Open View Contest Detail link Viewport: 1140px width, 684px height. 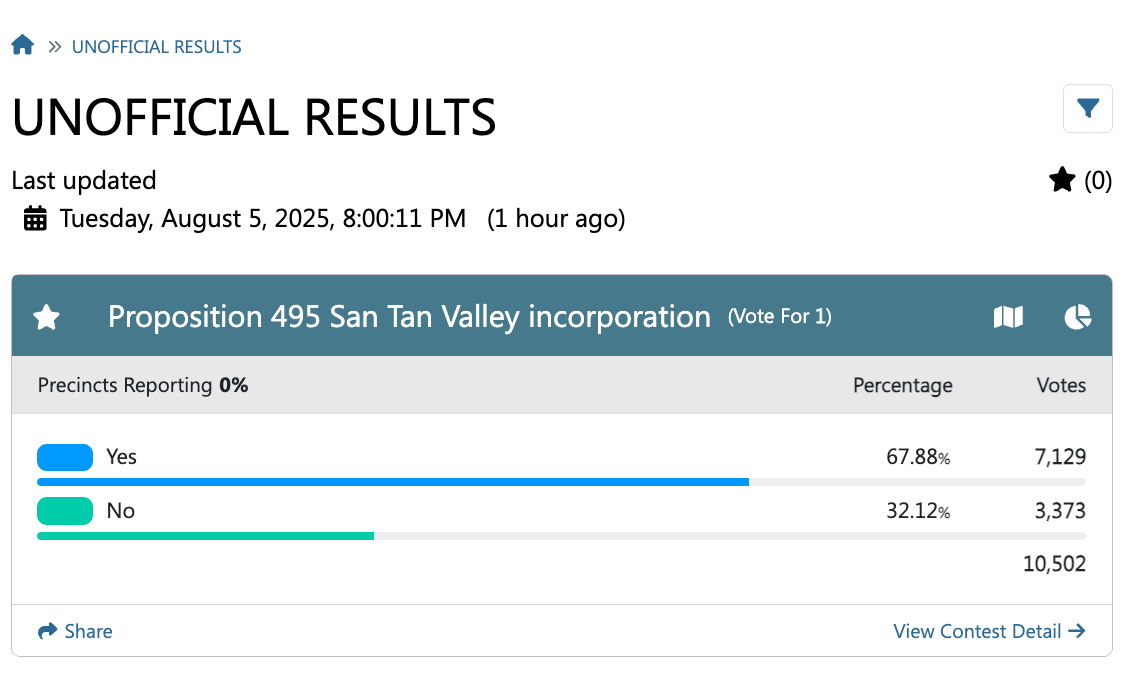pos(988,631)
